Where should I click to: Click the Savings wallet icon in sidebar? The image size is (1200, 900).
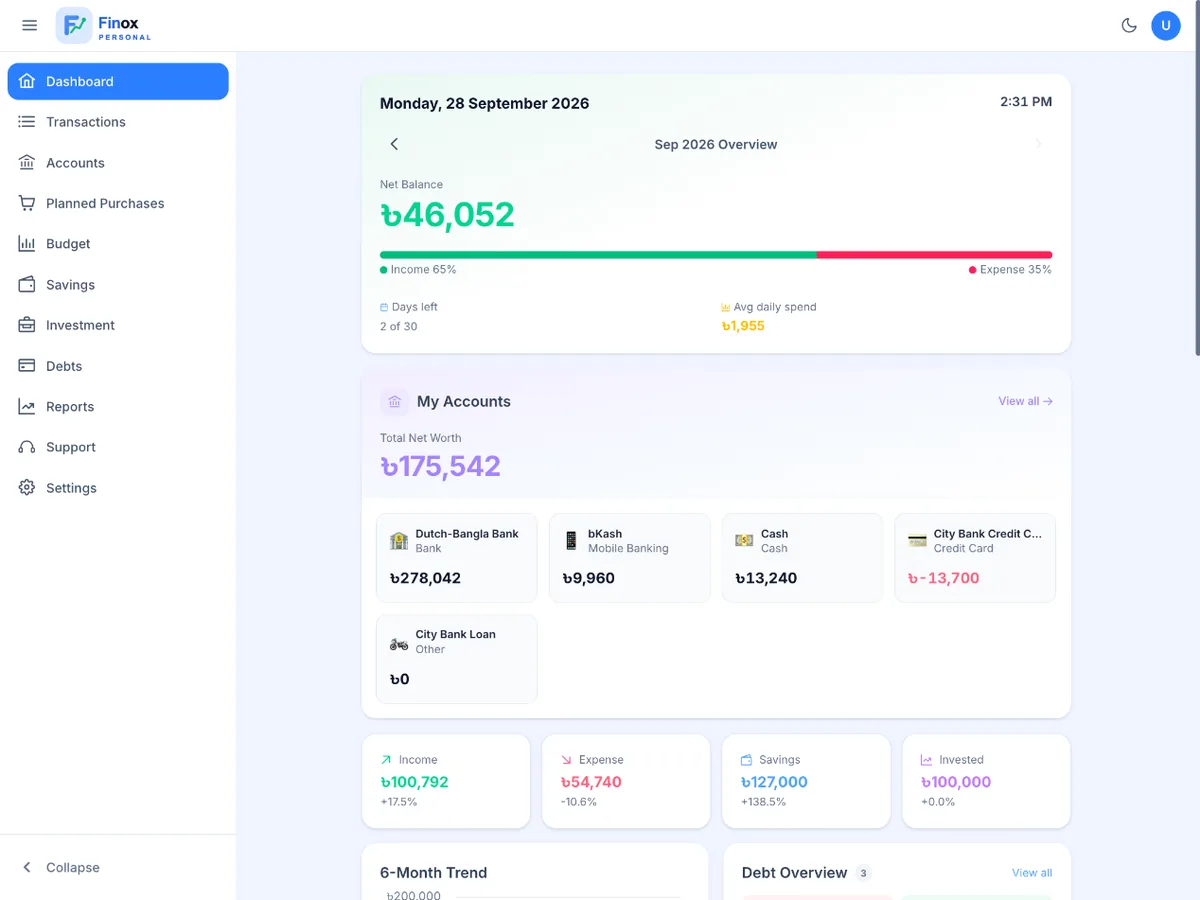(x=27, y=285)
